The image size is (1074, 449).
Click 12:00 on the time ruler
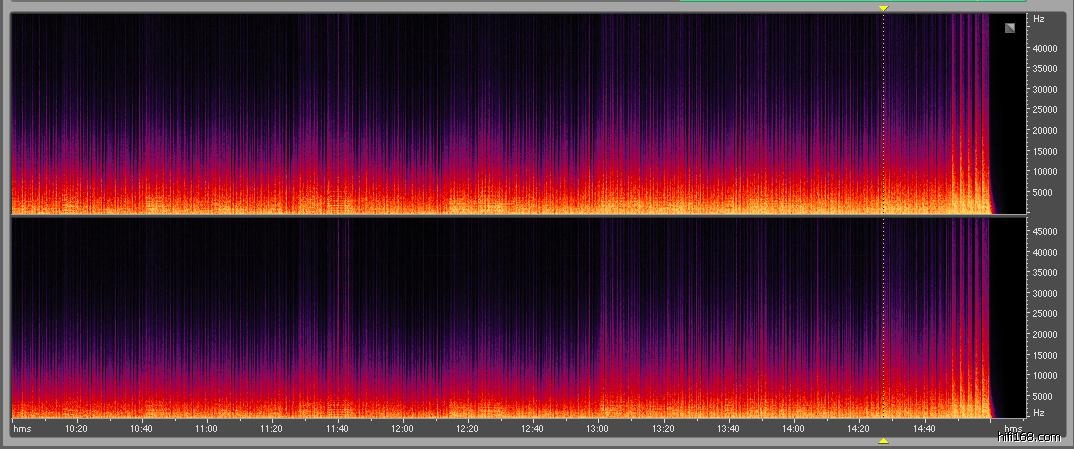coord(402,428)
